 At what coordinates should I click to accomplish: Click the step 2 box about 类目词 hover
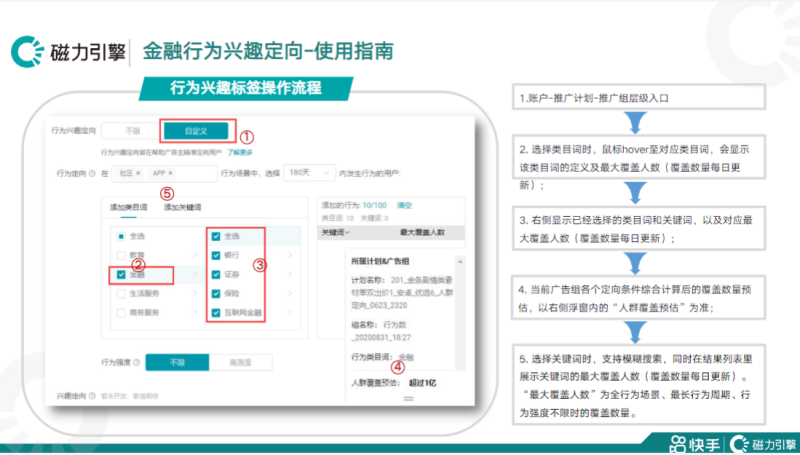pyautogui.click(x=639, y=157)
